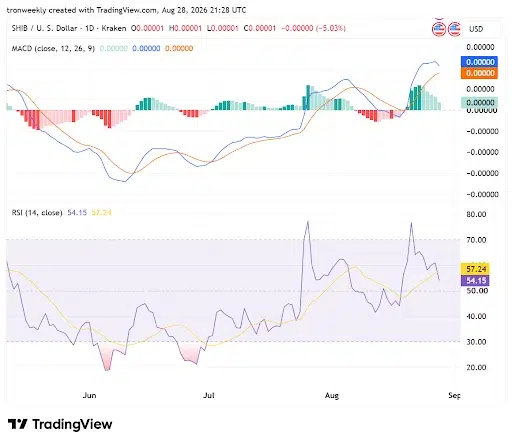The image size is (512, 444).
Task: Click the 20.00 RSI scale label
Action: point(476,367)
